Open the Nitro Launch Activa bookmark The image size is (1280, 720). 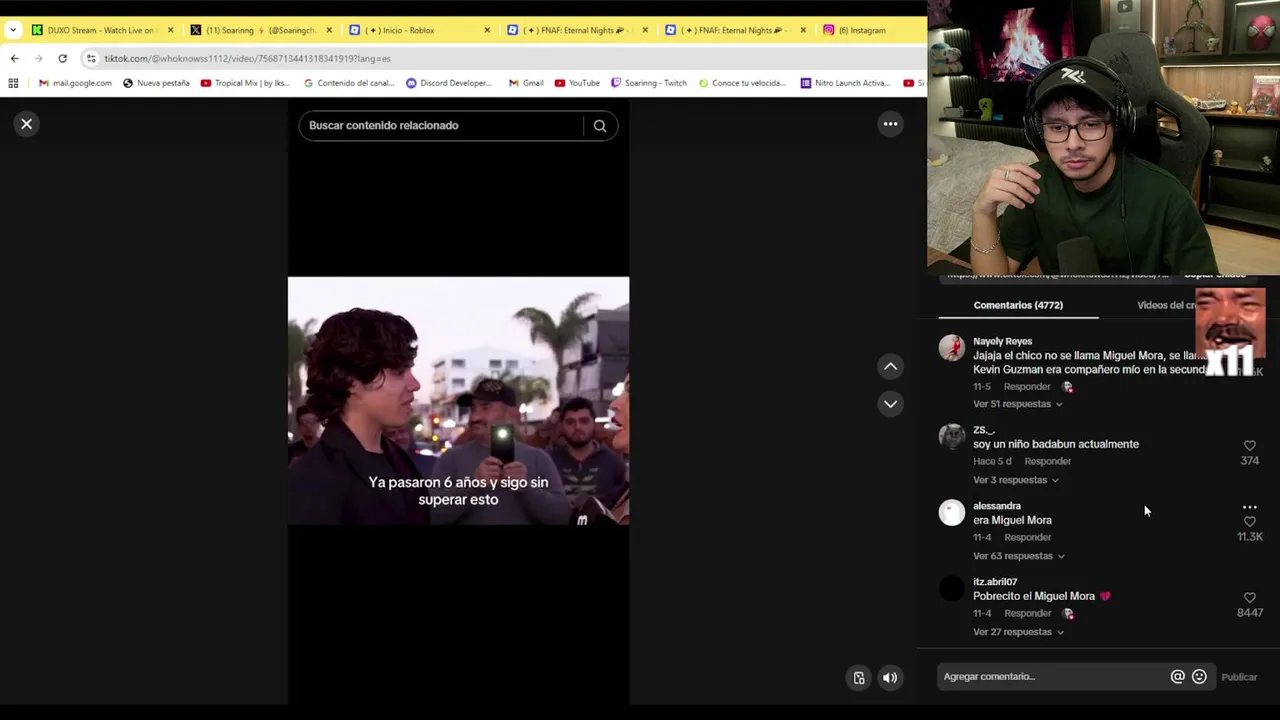coord(845,83)
